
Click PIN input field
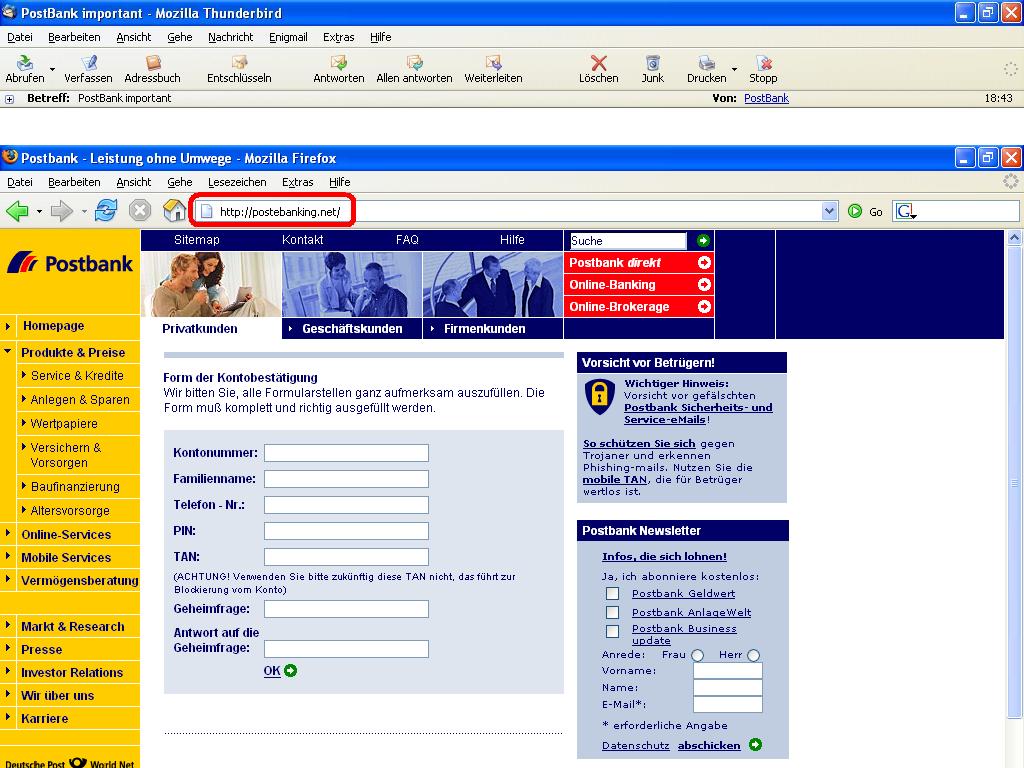pos(346,531)
